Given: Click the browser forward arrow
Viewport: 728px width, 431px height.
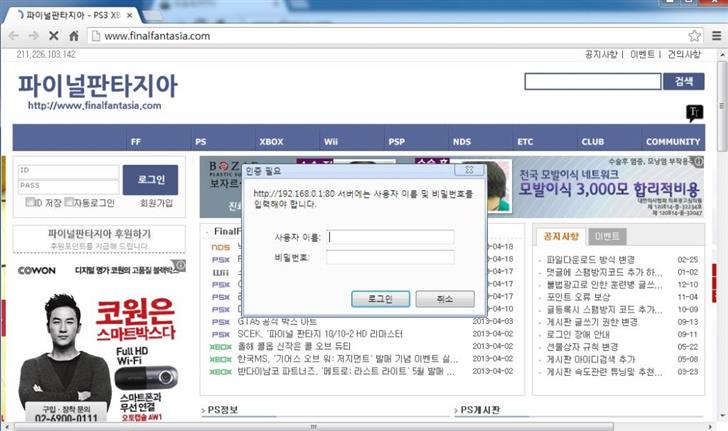Looking at the screenshot, I should click(x=33, y=36).
